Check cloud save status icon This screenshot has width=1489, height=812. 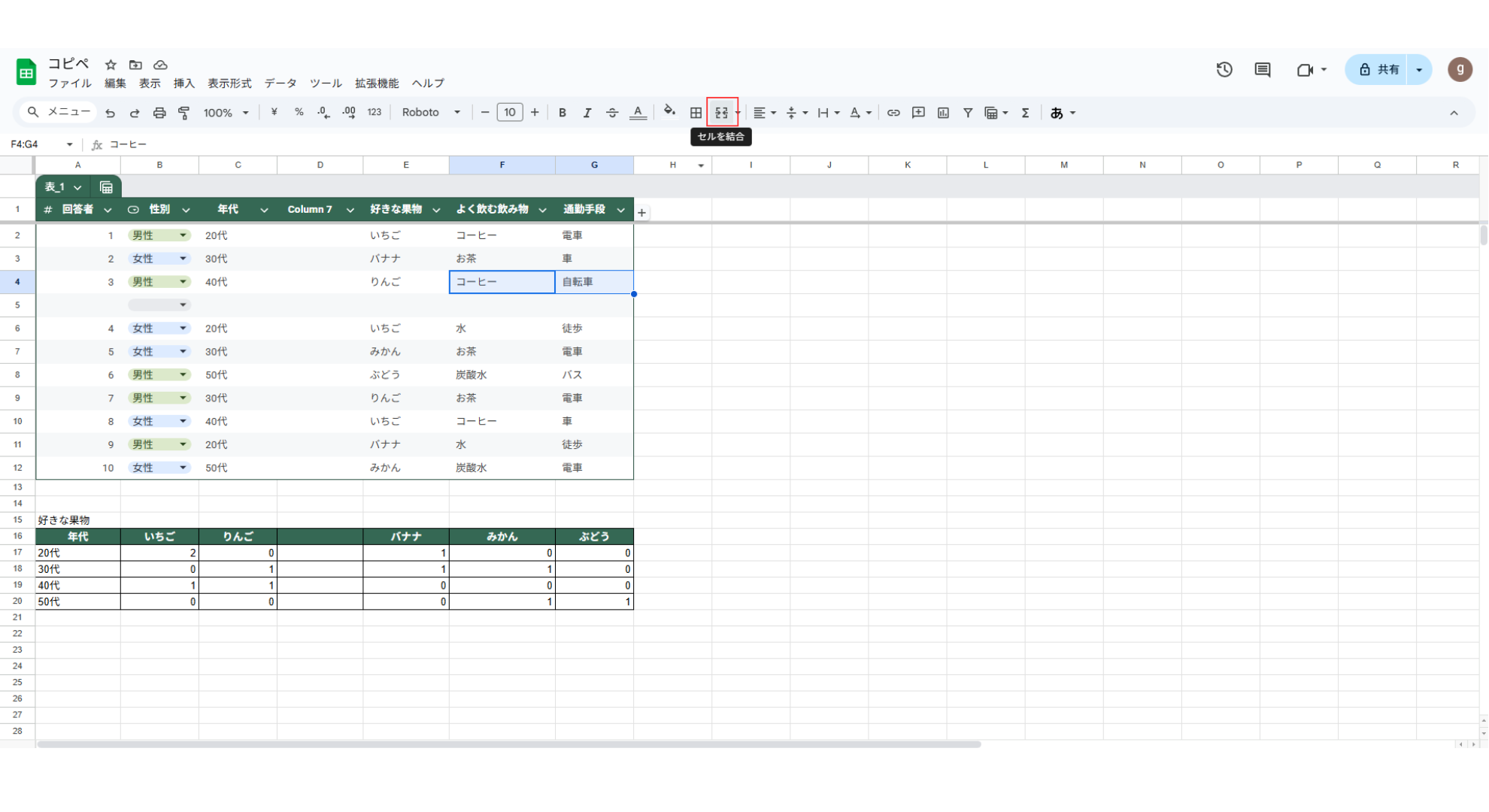point(160,65)
